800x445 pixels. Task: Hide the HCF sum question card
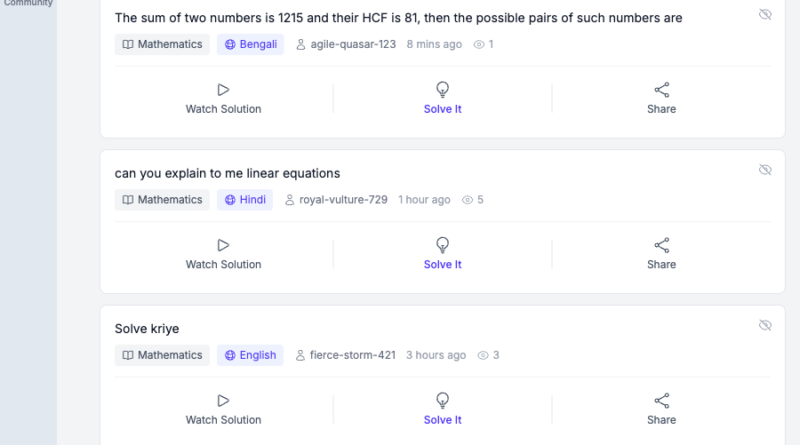coord(765,15)
